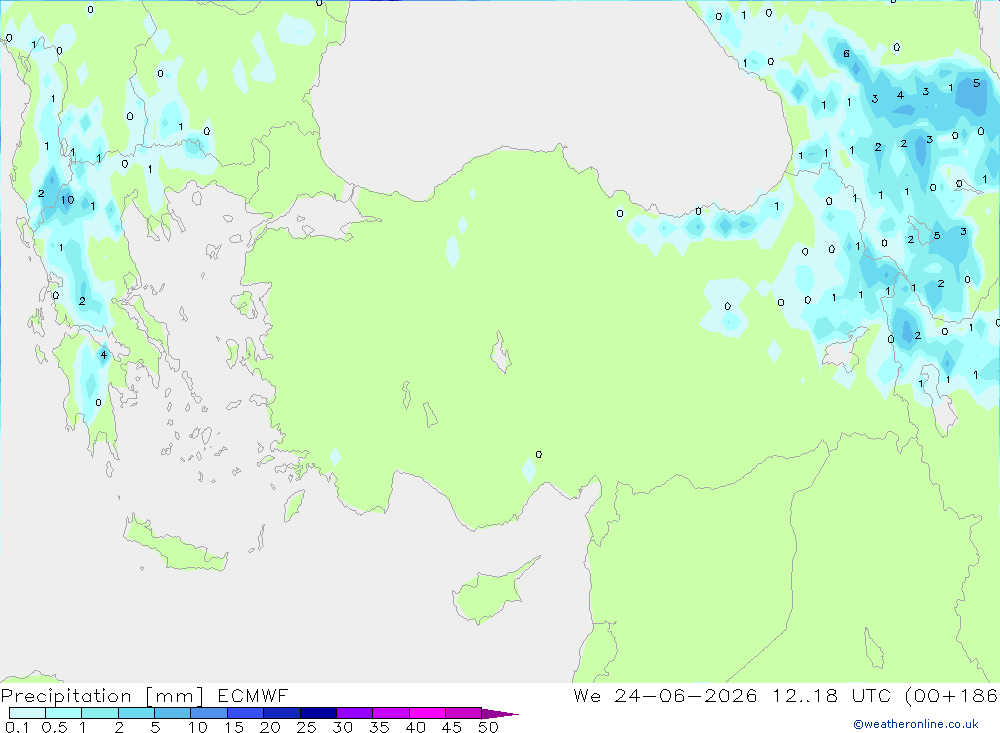The image size is (1000, 733).
Task: Click the '15' legend scale label
Action: 234,727
